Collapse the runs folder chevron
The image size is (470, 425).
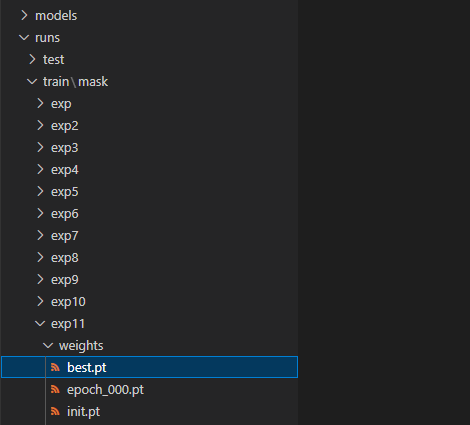pyautogui.click(x=24, y=38)
